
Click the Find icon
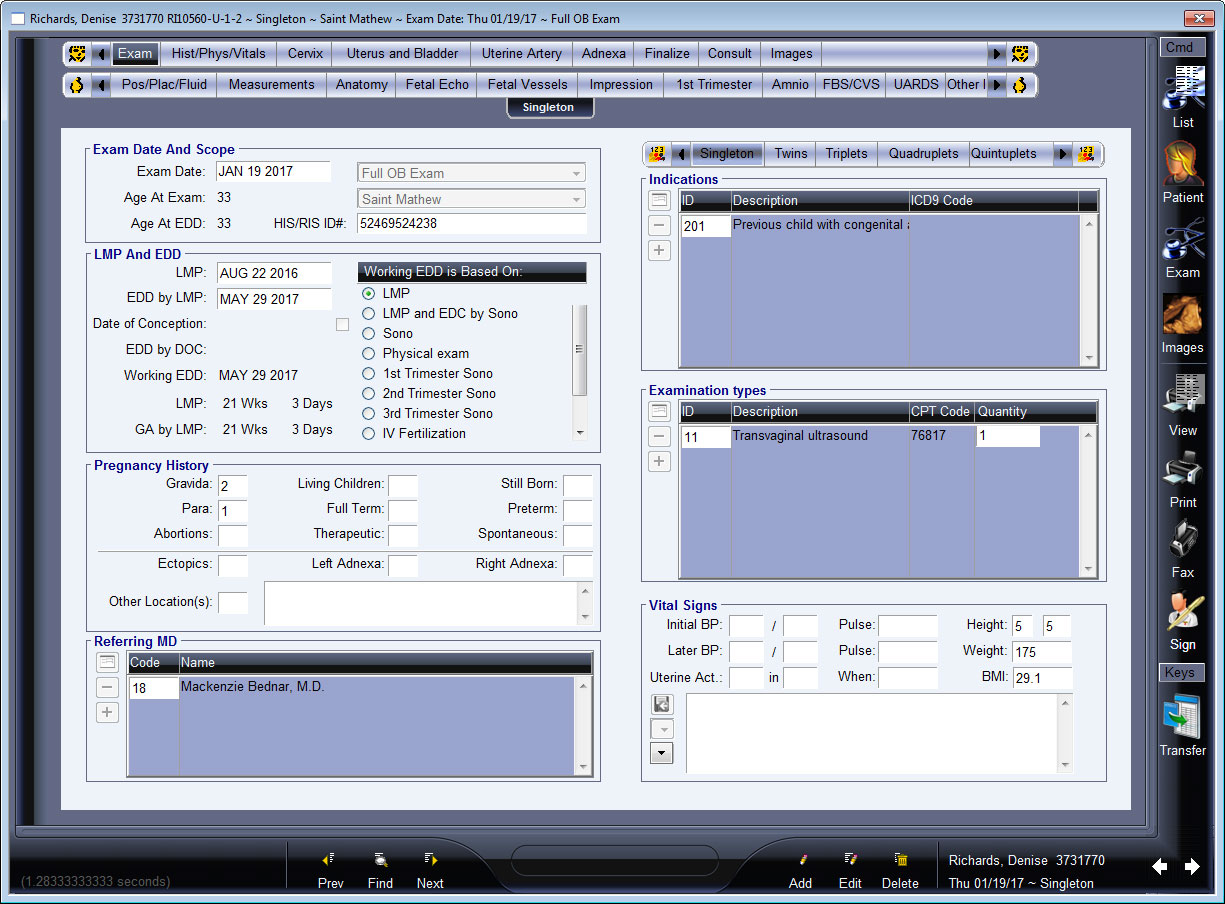click(x=380, y=859)
